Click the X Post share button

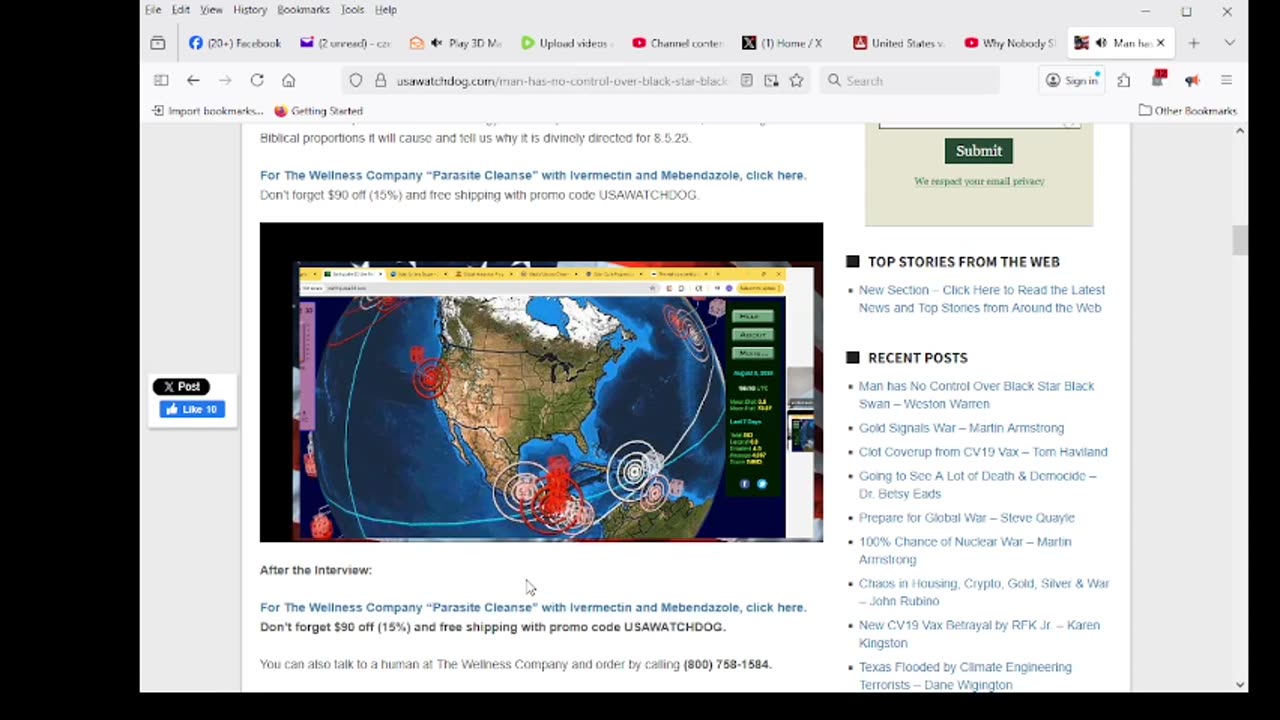click(x=181, y=387)
